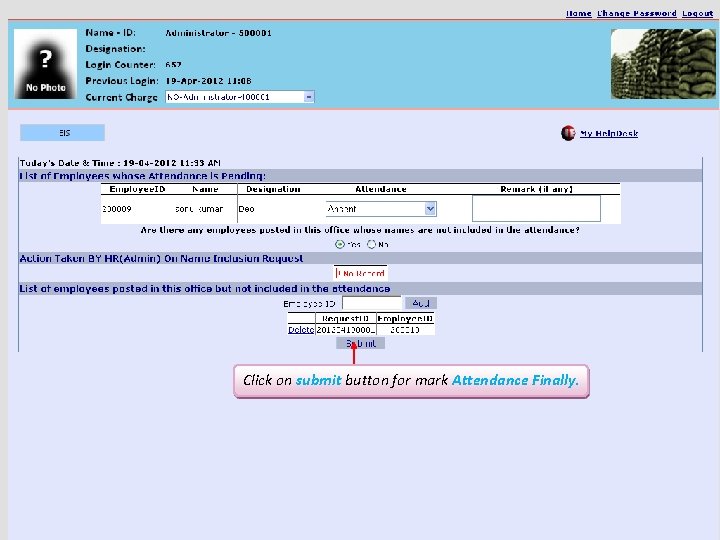Screen dimensions: 720x540
Task: Click Today's Date & Time text
Action: pos(120,163)
